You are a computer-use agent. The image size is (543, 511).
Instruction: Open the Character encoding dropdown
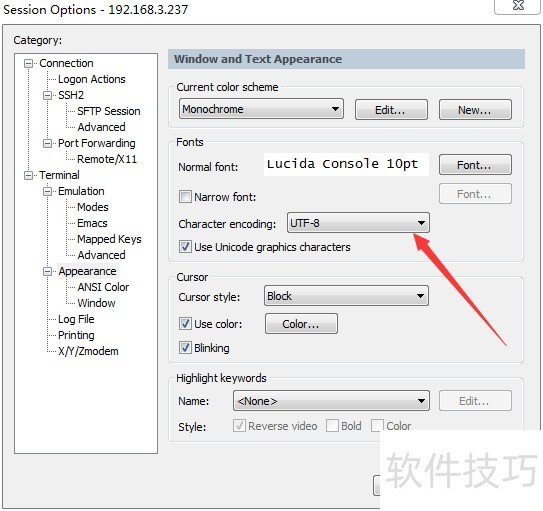pos(358,223)
